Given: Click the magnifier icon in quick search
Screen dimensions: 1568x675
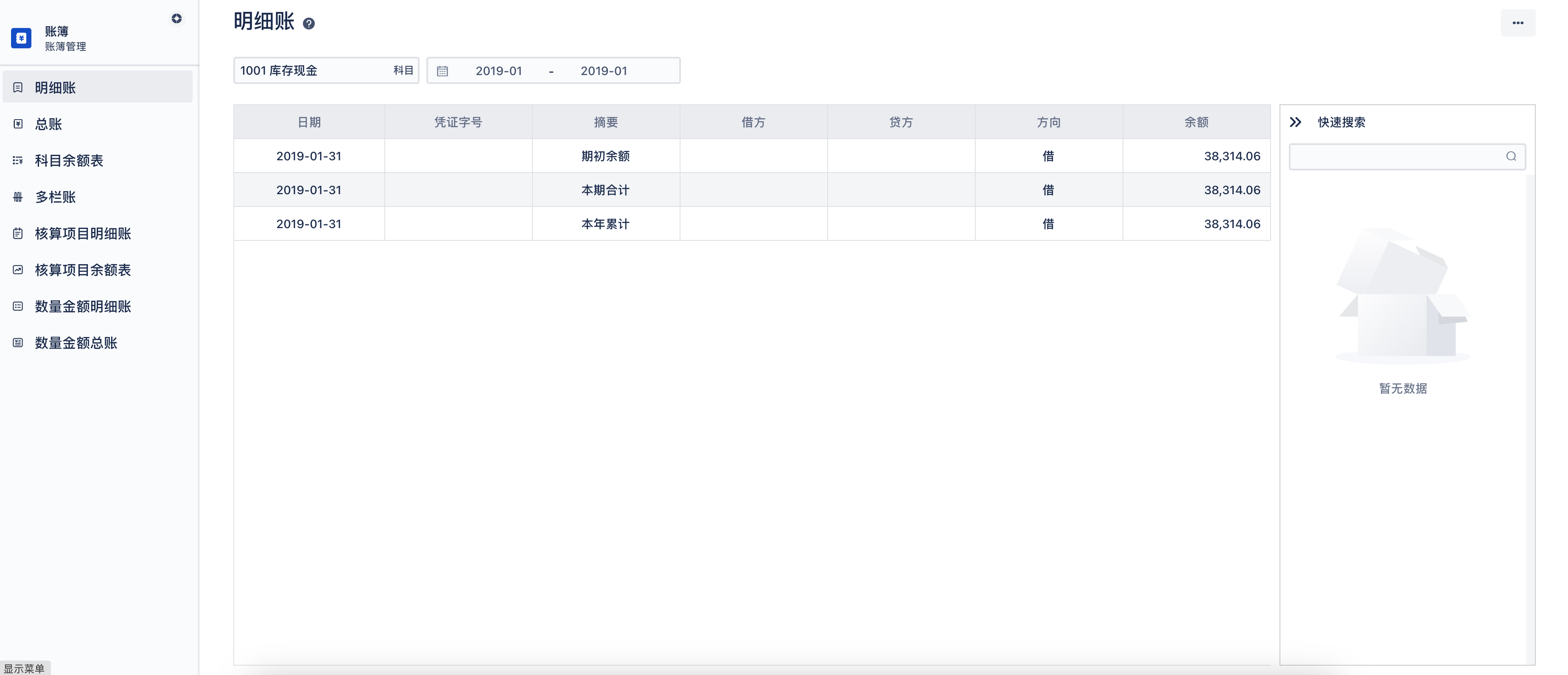Looking at the screenshot, I should 1511,156.
